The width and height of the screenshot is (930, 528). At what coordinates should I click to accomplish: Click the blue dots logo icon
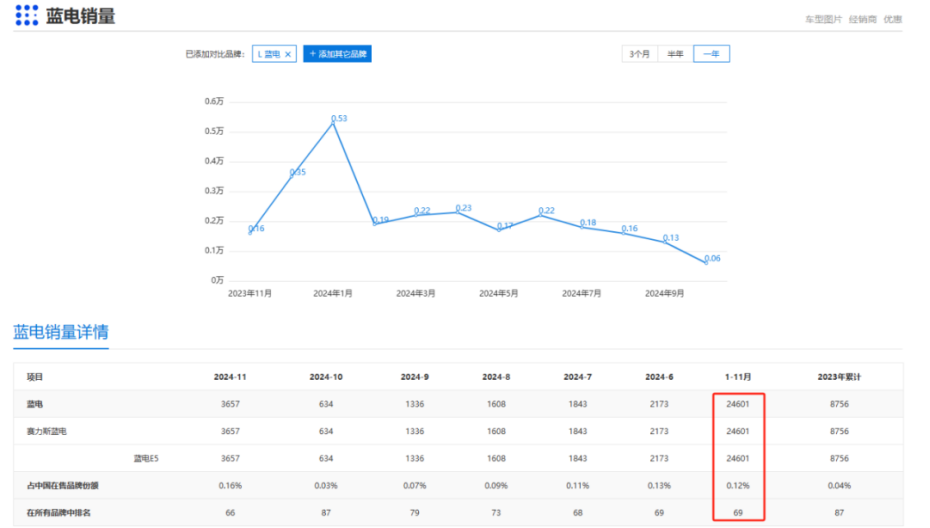(x=27, y=15)
